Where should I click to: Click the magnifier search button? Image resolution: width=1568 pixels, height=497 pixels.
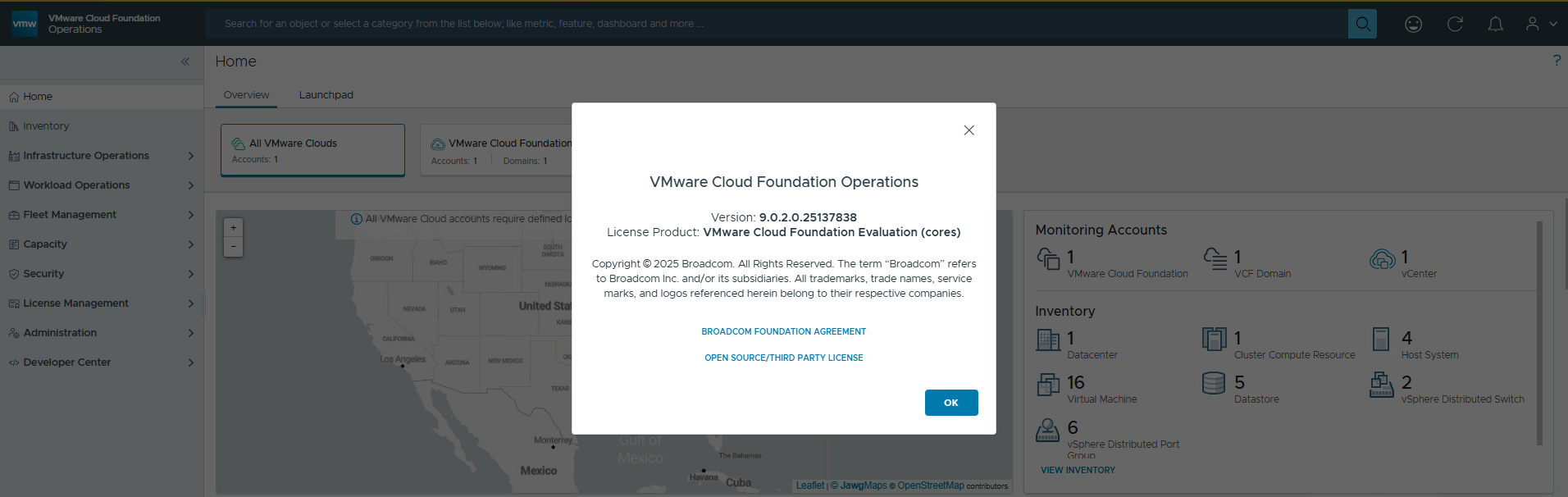[1362, 24]
